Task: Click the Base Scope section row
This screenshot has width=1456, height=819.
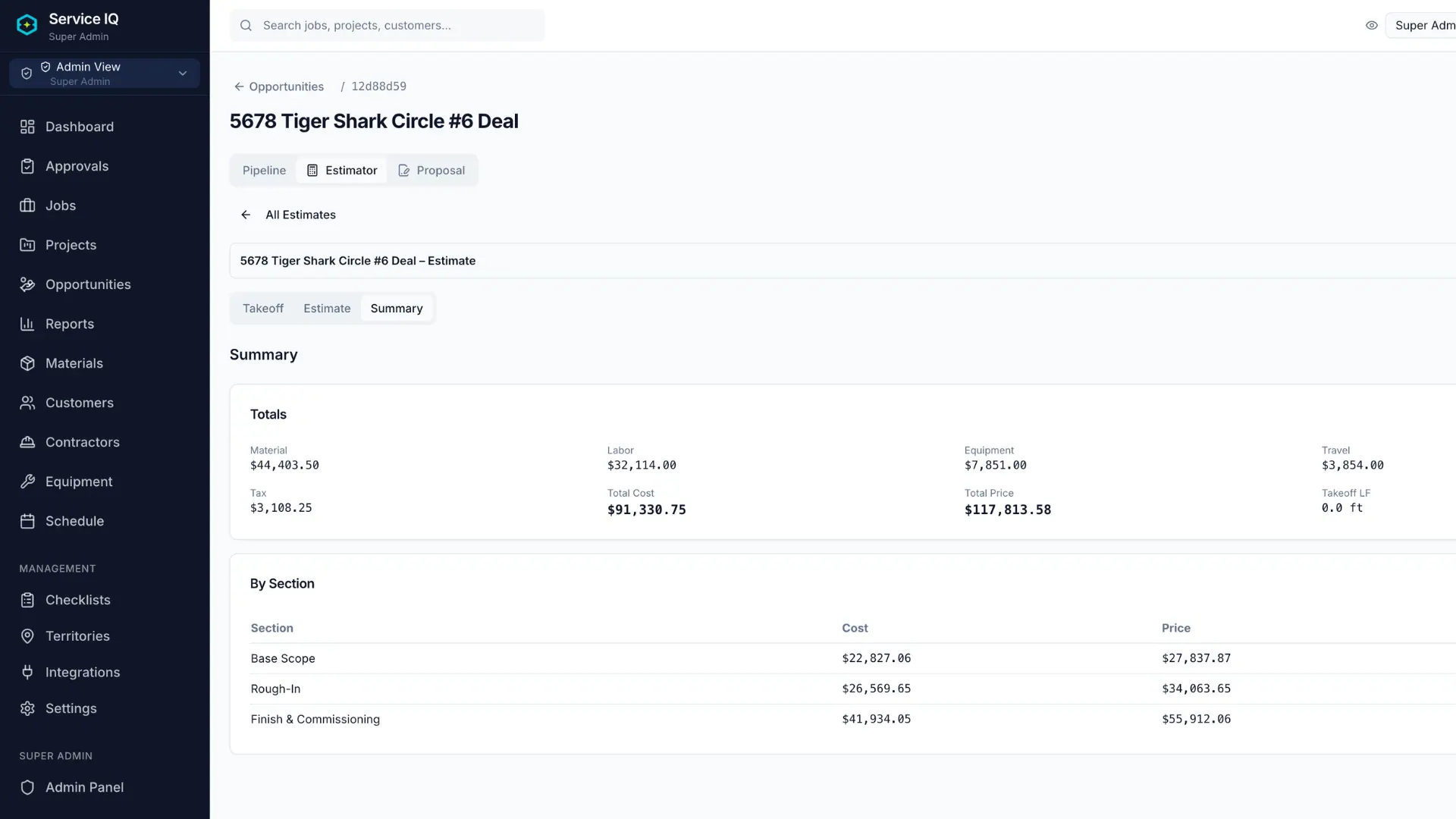Action: (853, 658)
